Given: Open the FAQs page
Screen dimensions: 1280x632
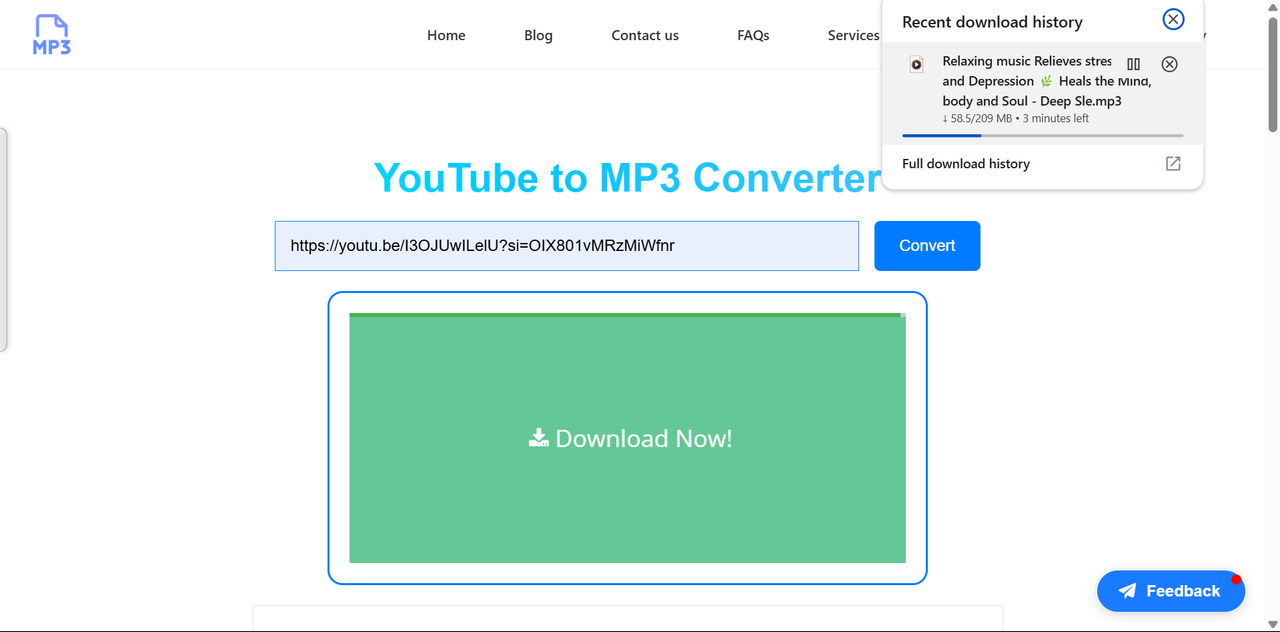Looking at the screenshot, I should (x=753, y=35).
